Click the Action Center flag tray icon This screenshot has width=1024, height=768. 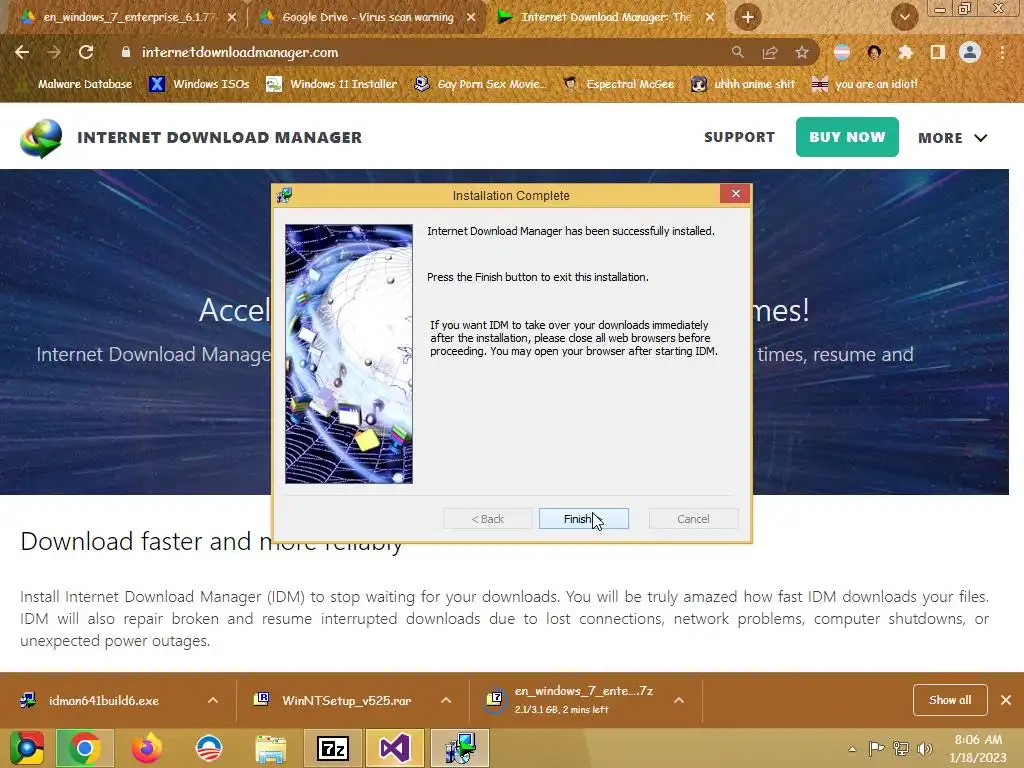(x=876, y=748)
